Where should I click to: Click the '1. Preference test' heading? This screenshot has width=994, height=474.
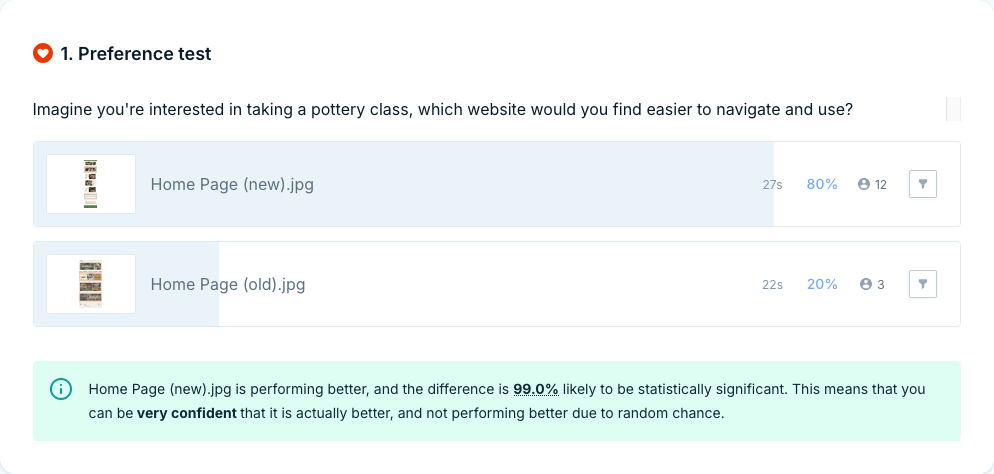136,54
